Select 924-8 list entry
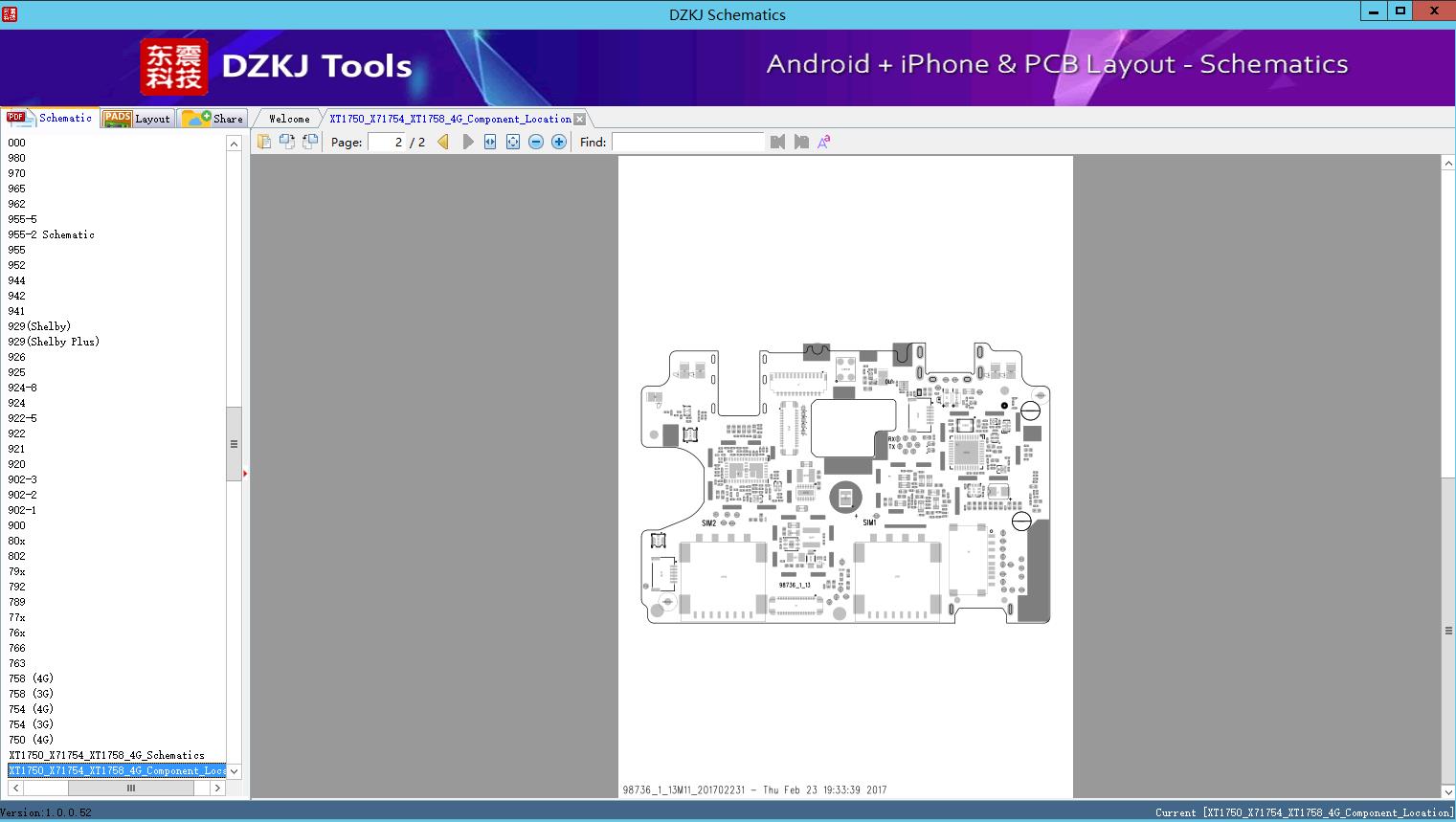 22,388
